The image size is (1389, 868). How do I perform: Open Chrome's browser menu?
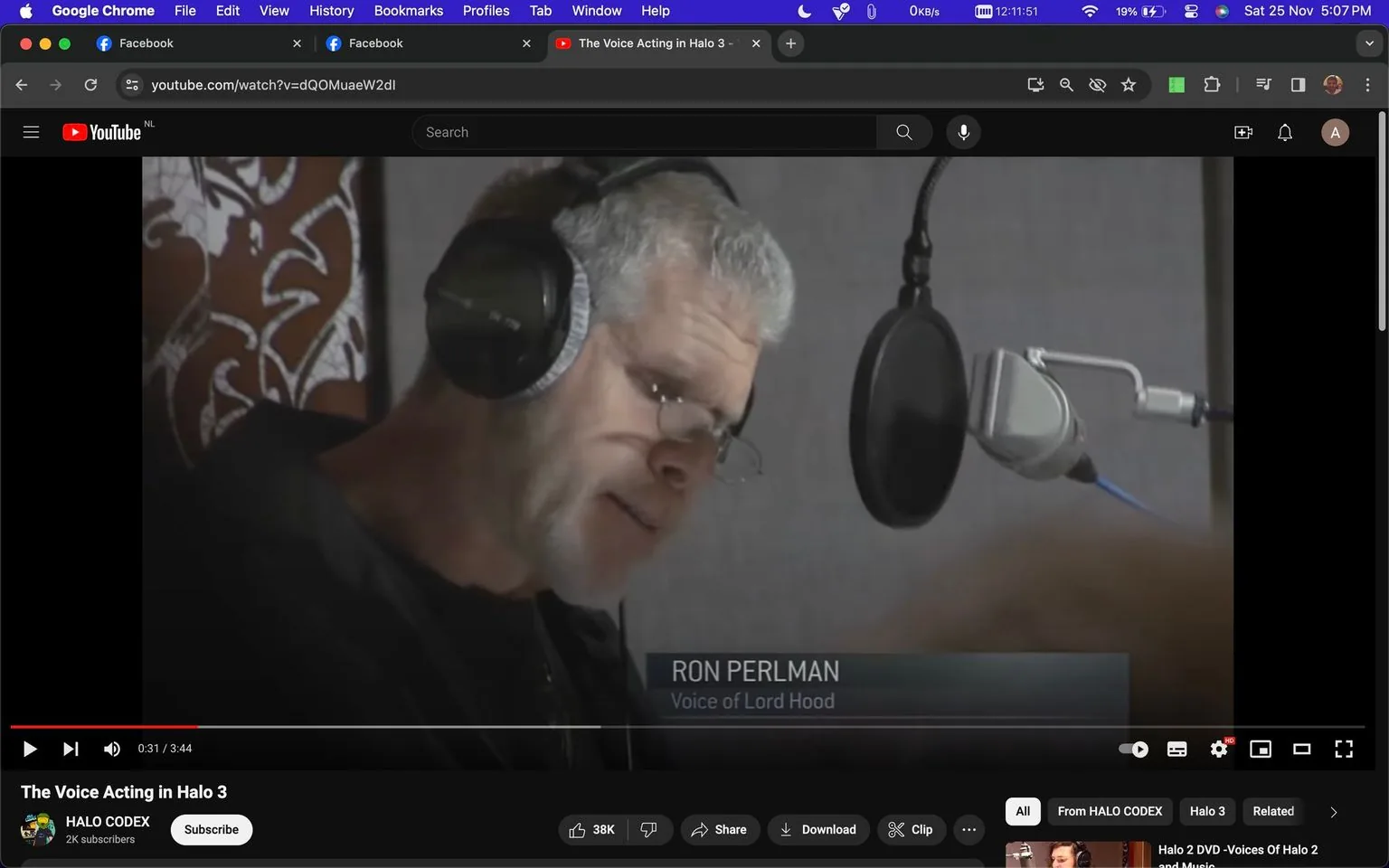click(1368, 84)
